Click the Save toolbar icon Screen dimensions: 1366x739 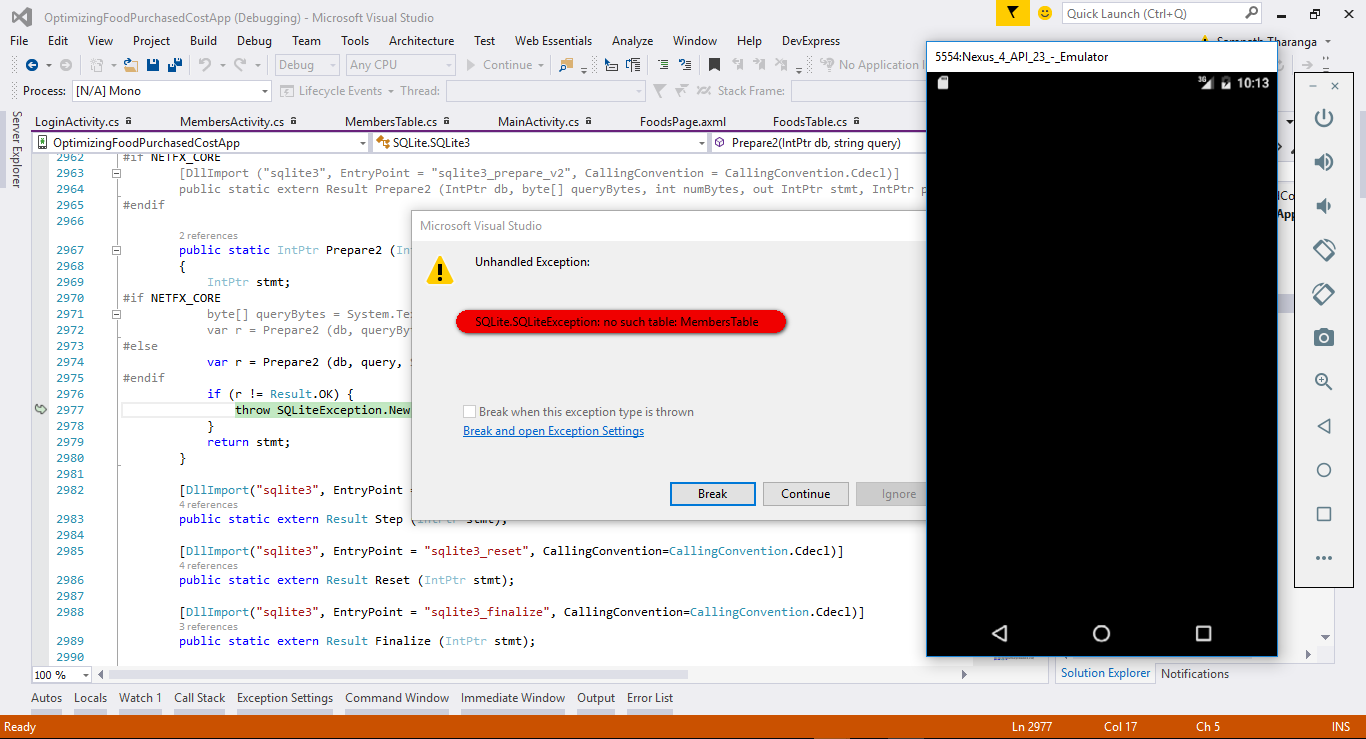pyautogui.click(x=153, y=65)
